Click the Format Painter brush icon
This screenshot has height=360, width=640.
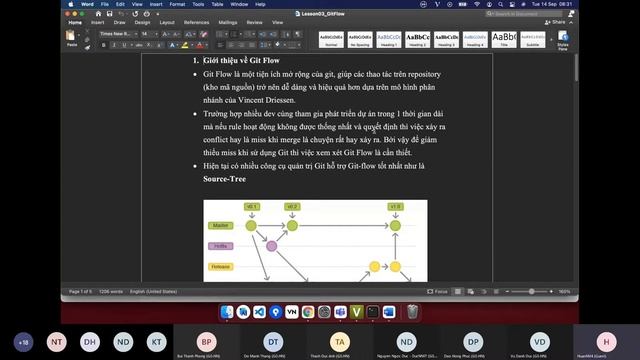[87, 48]
